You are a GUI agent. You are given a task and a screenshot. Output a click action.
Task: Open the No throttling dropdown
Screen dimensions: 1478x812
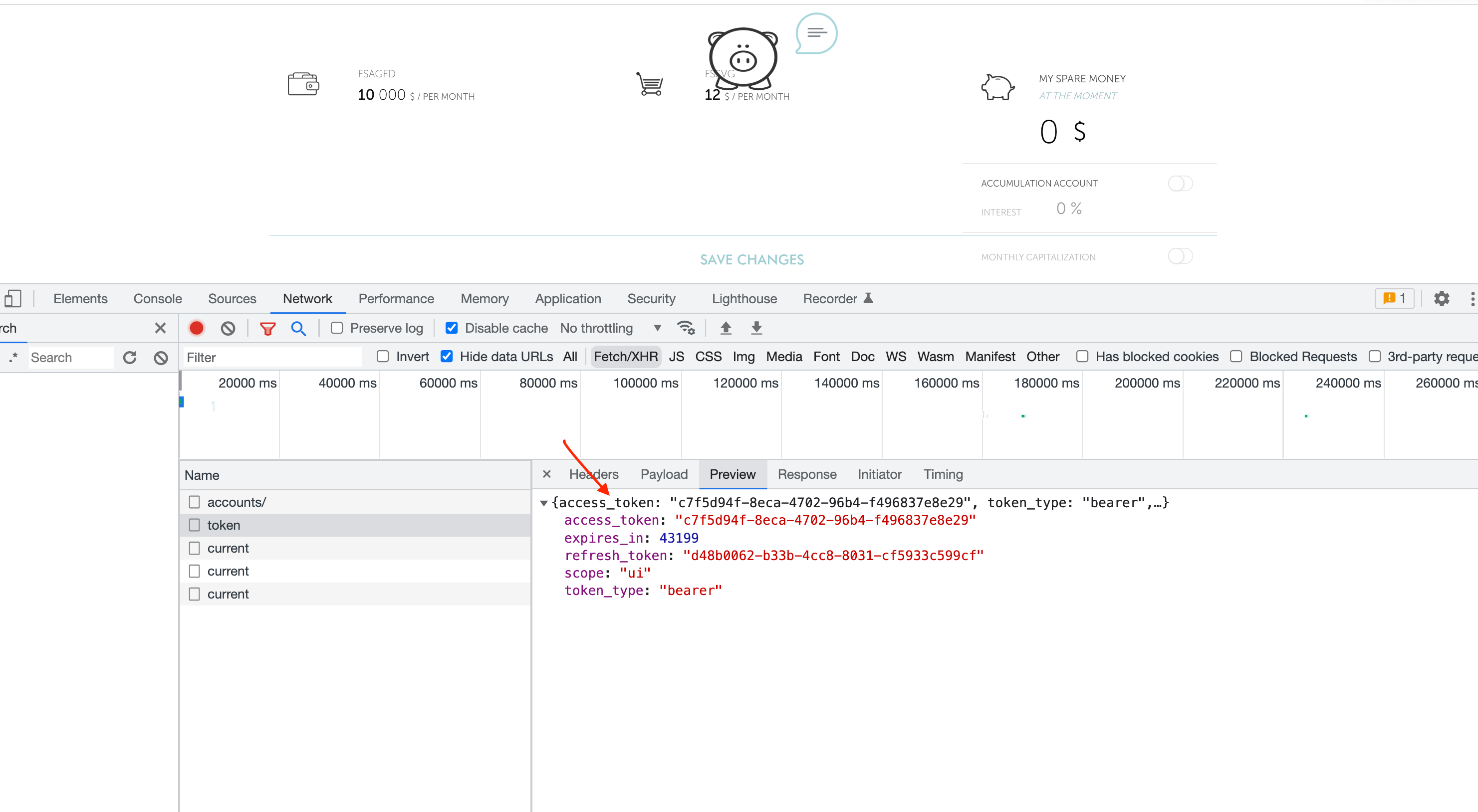click(x=610, y=328)
